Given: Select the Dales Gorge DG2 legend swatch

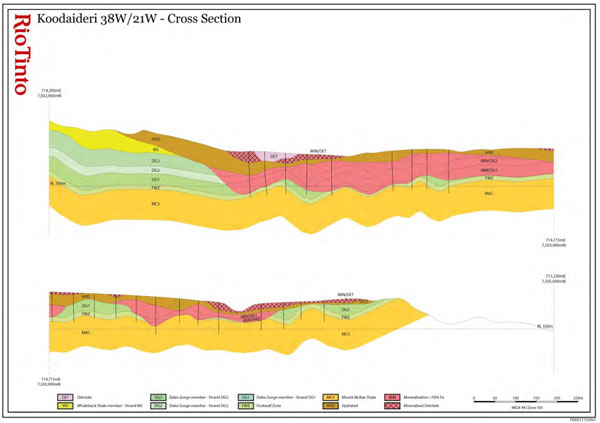Looking at the screenshot, I should click(x=158, y=405).
